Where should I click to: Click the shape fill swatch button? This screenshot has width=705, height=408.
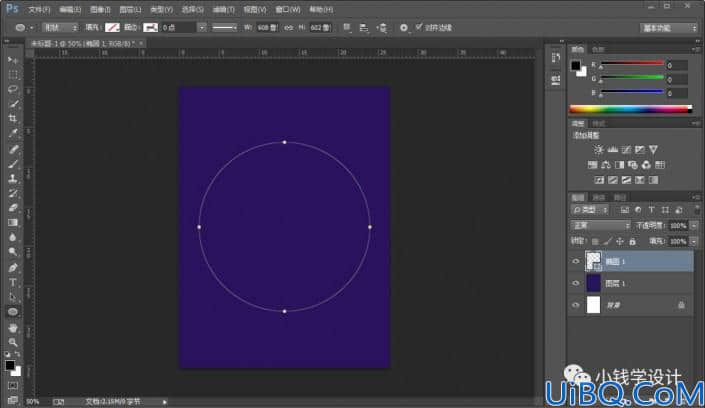(x=112, y=27)
